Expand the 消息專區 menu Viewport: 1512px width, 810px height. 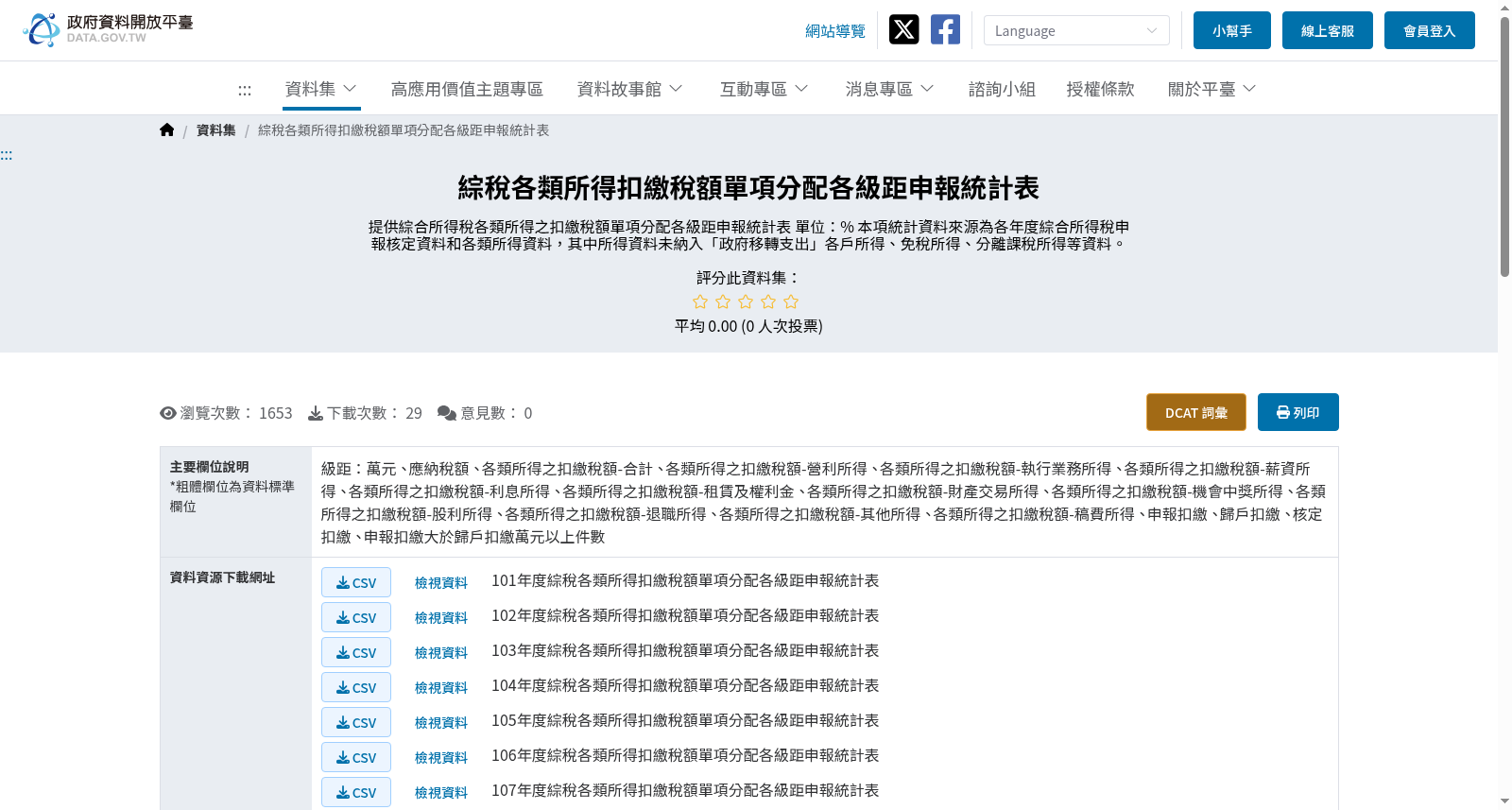(x=890, y=89)
